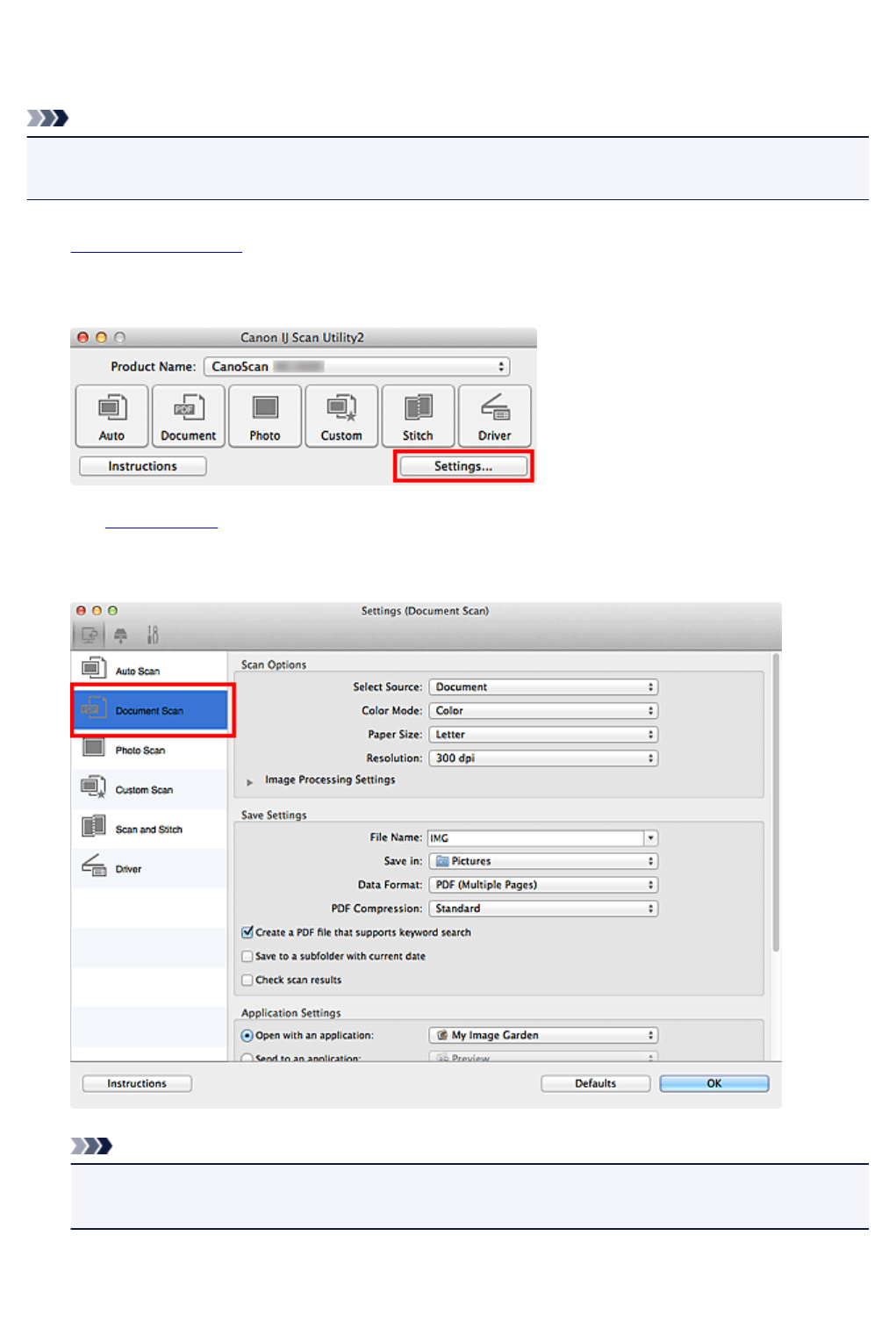Select the general settings tools tab icon
Image resolution: width=896 pixels, height=1329 pixels.
point(153,635)
